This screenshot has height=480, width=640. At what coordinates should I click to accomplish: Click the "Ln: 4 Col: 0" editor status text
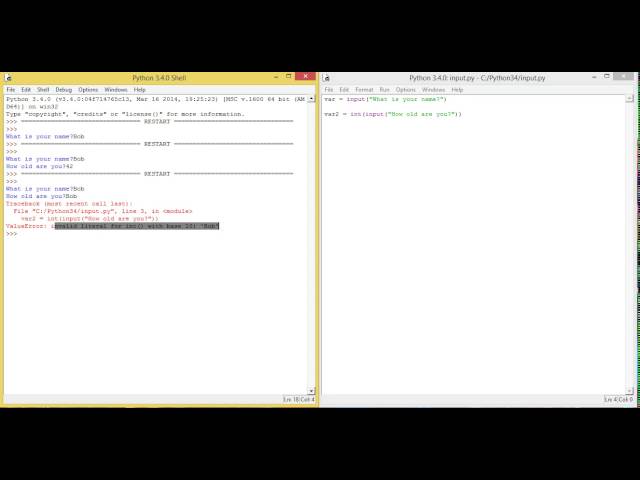coord(618,400)
